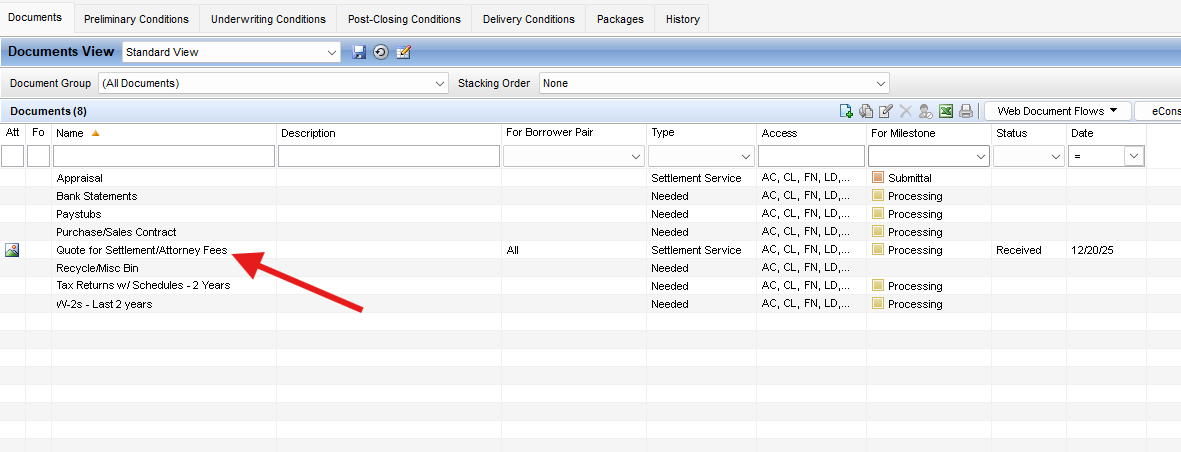Click the Status column header

click(1028, 133)
